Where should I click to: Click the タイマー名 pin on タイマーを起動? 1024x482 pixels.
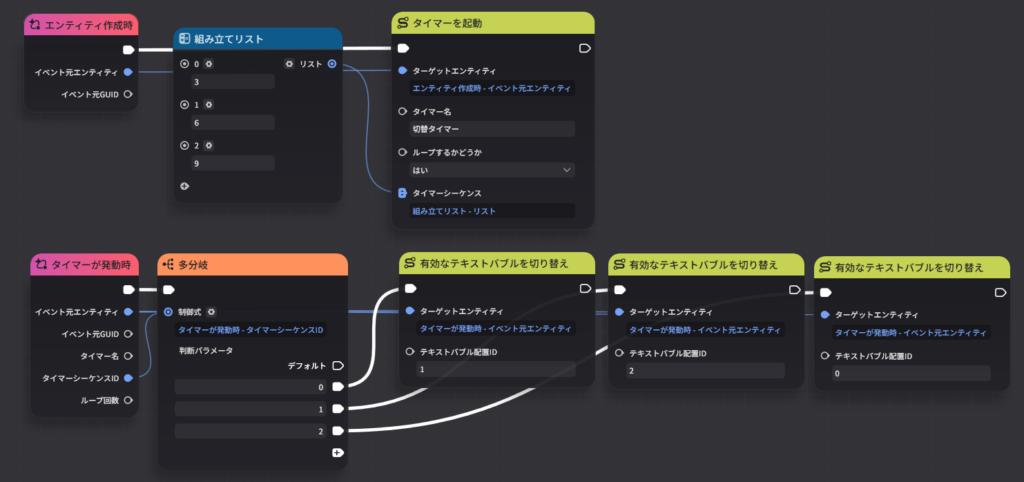pyautogui.click(x=403, y=112)
